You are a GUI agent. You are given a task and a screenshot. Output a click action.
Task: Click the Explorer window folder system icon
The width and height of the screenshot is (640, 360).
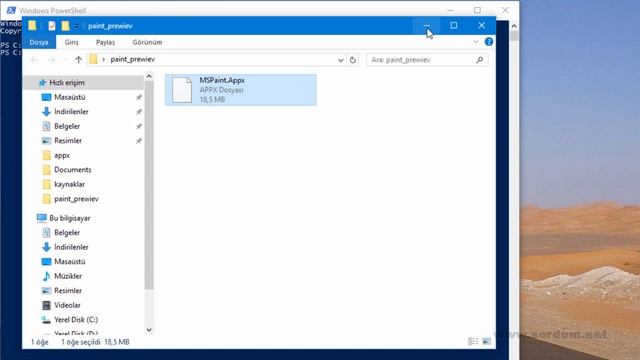tap(32, 25)
